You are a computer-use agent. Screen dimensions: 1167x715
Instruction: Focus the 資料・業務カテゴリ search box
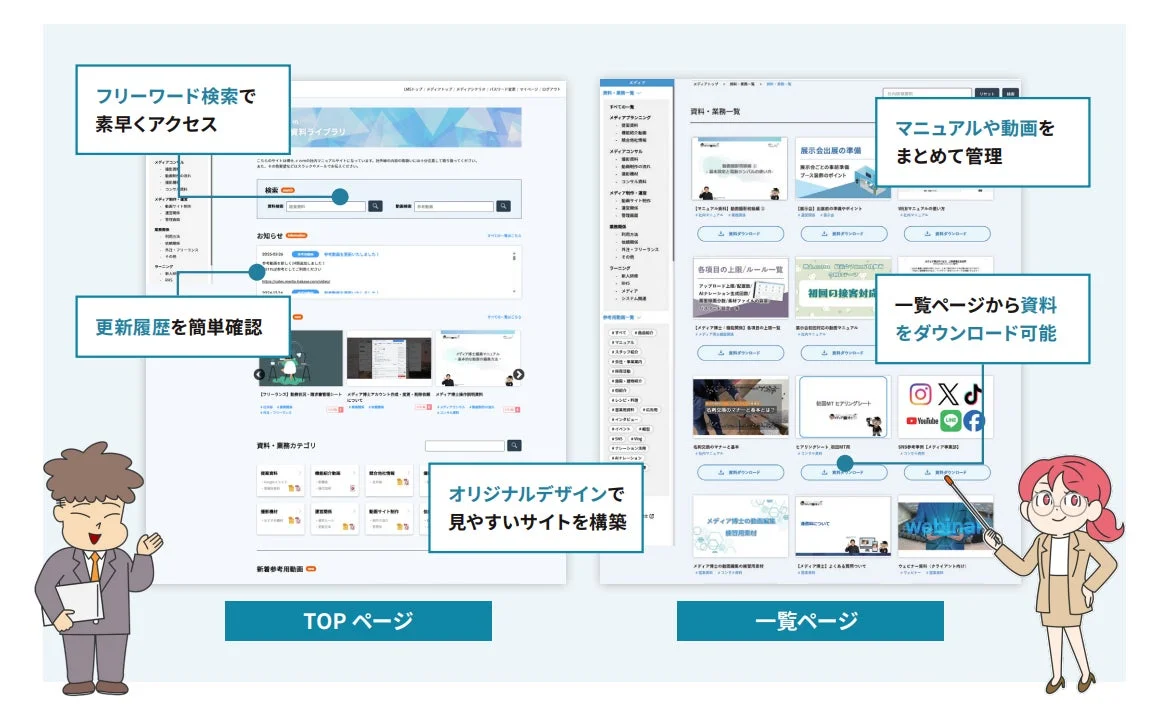(x=465, y=445)
